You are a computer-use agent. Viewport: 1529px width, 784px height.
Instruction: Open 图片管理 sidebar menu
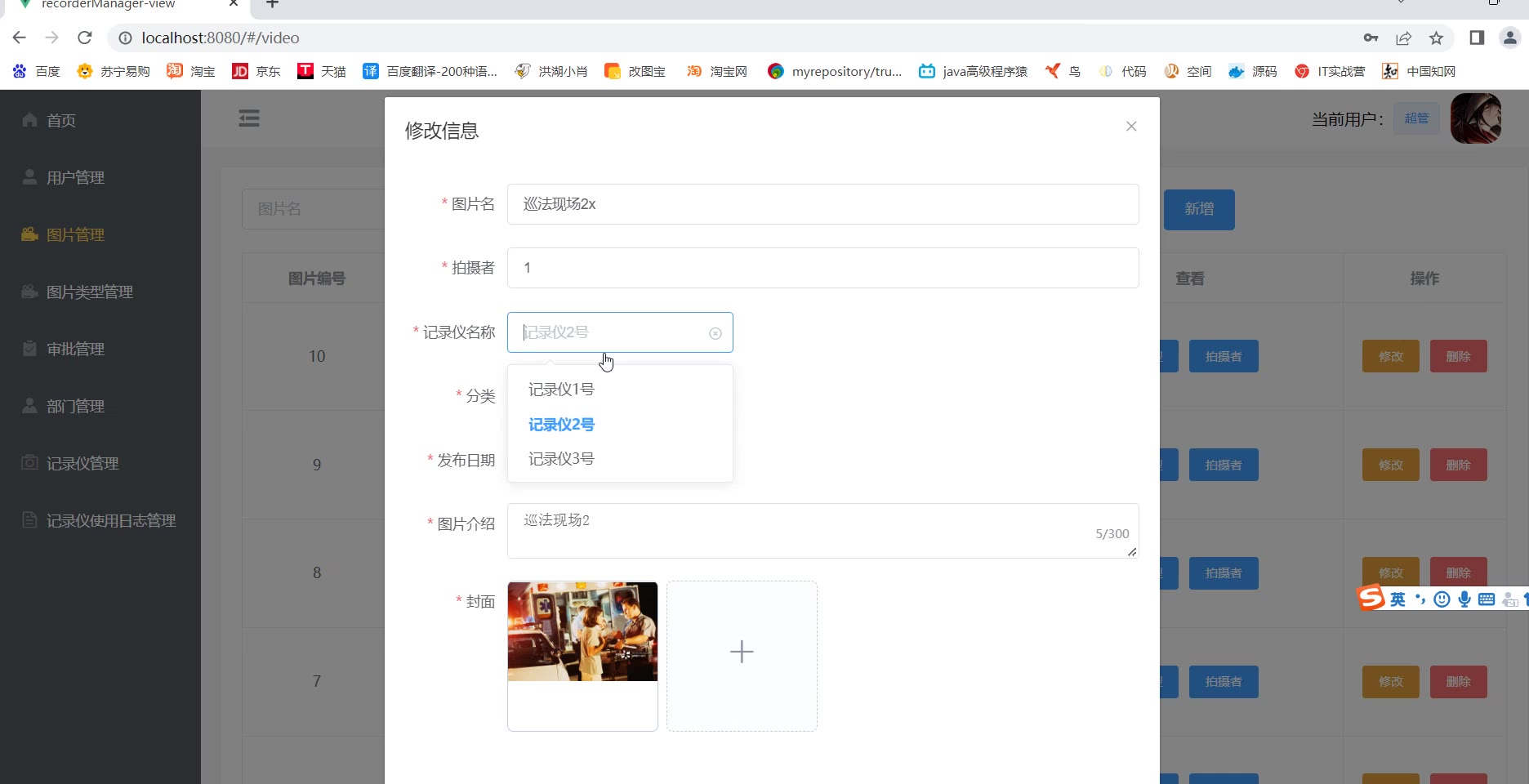point(75,234)
